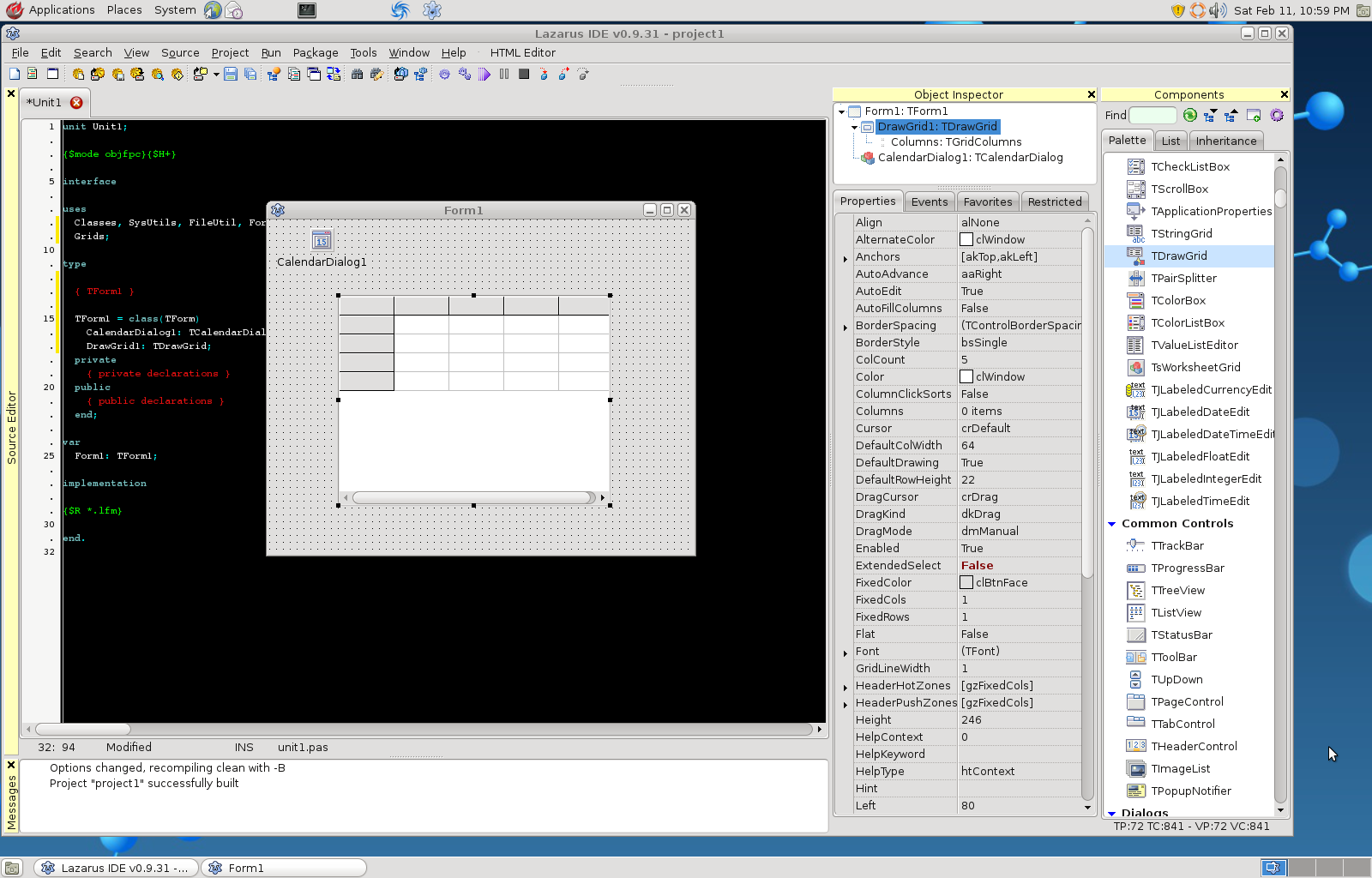This screenshot has height=878, width=1372.
Task: Open the Places menu in top panel
Action: [124, 10]
